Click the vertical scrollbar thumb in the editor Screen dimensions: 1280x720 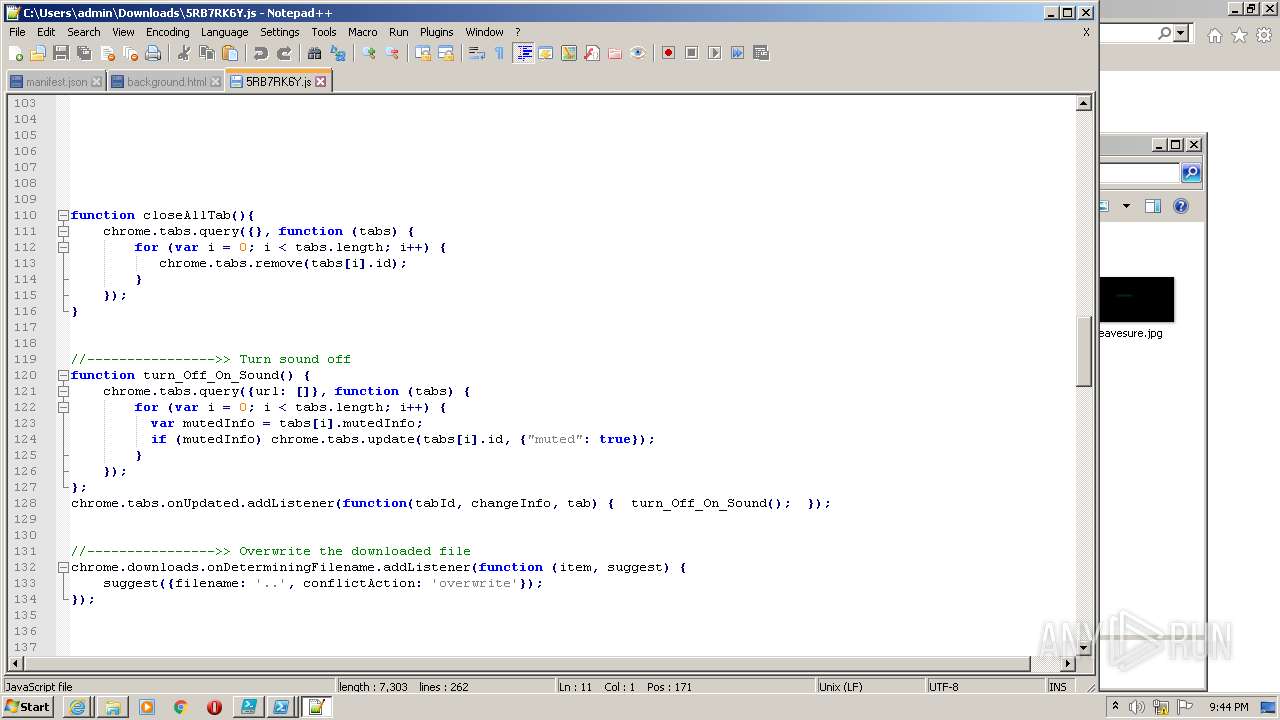click(1083, 351)
